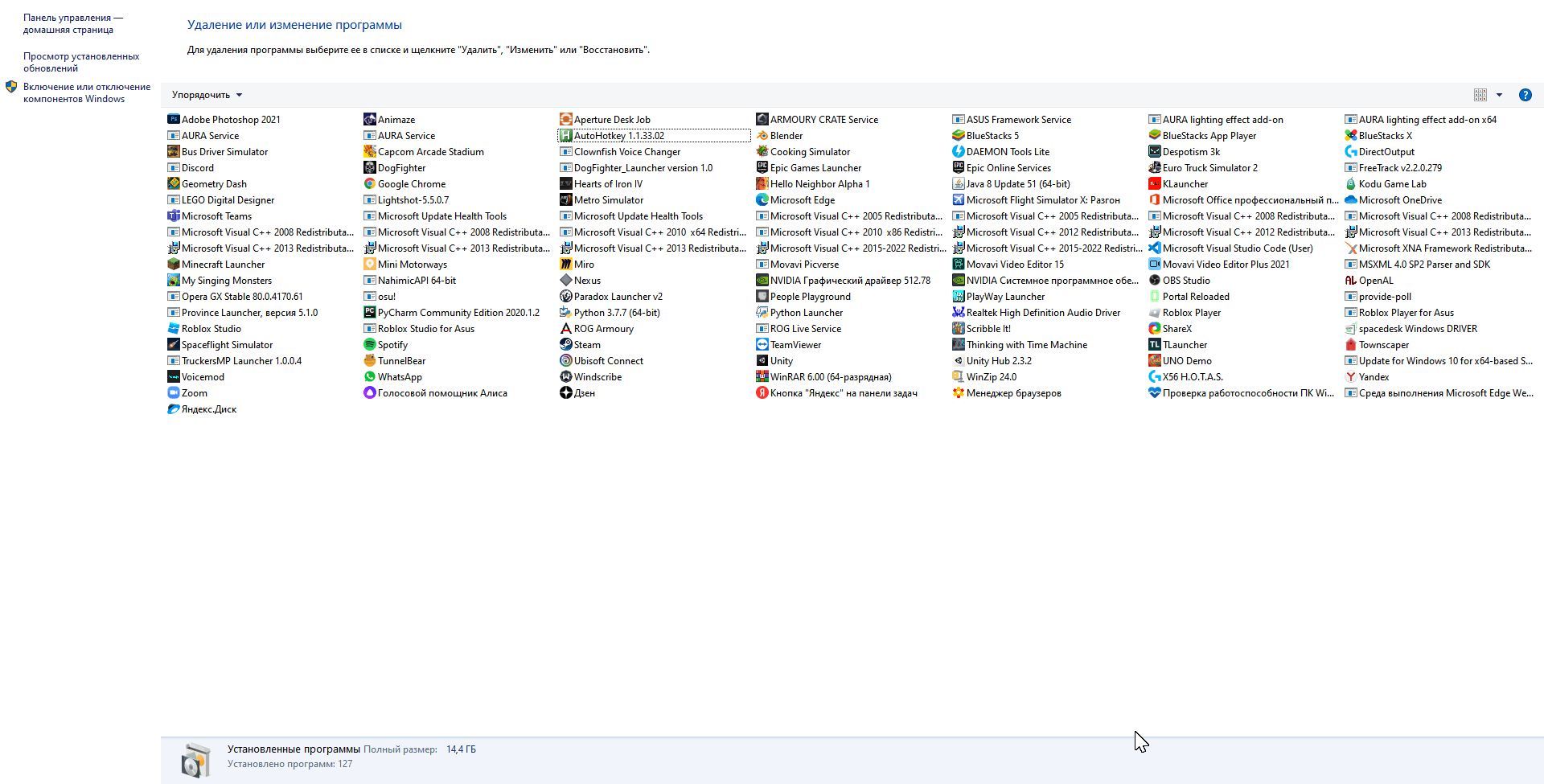Viewport: 1544px width, 784px height.
Task: Click the Unity program icon
Action: coord(762,360)
